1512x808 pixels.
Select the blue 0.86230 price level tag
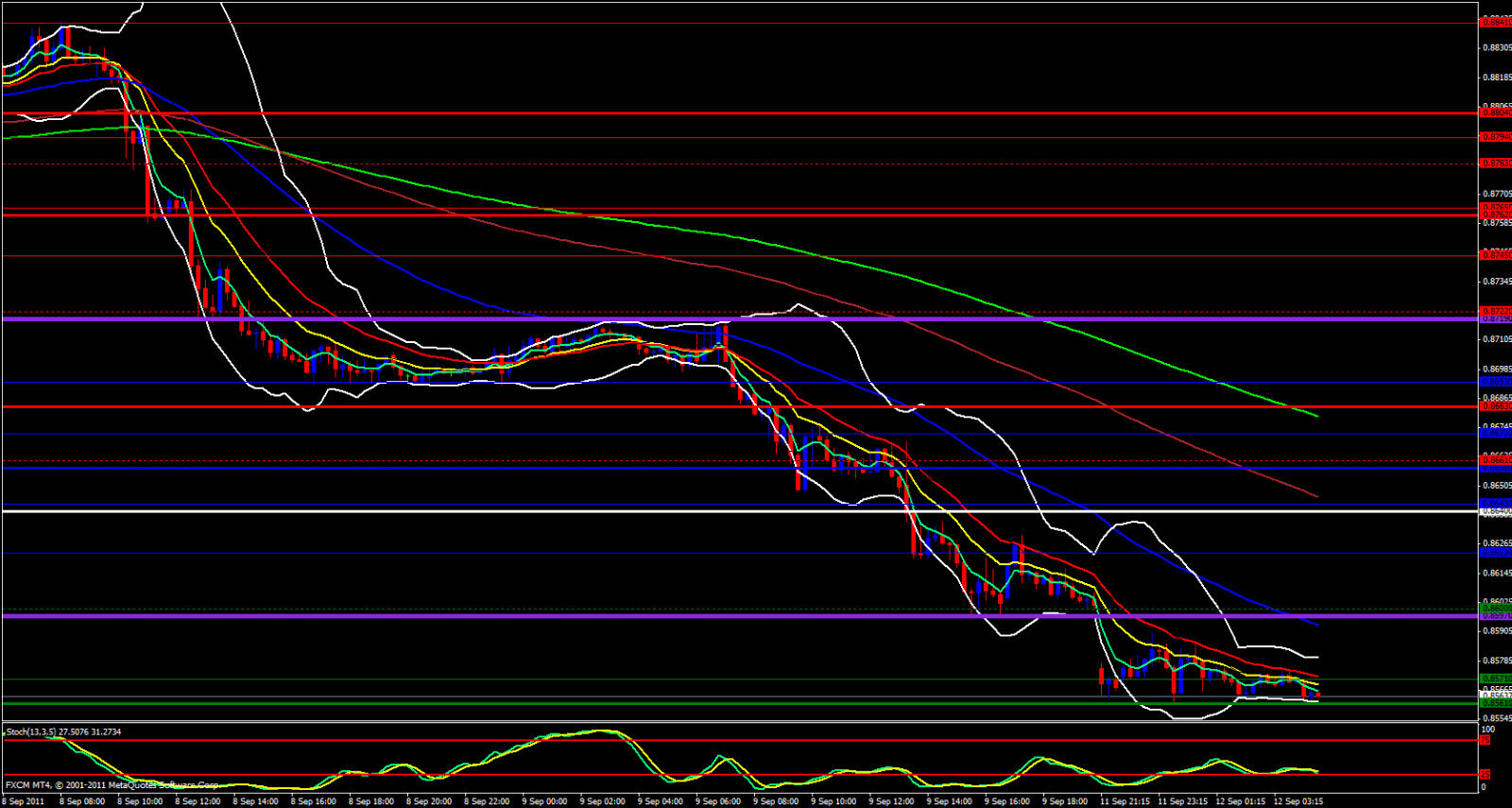1495,553
